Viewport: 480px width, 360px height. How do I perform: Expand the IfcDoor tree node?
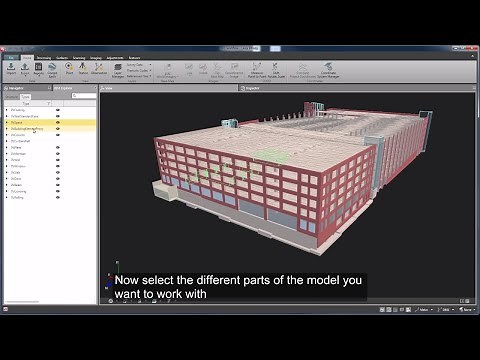click(7, 179)
